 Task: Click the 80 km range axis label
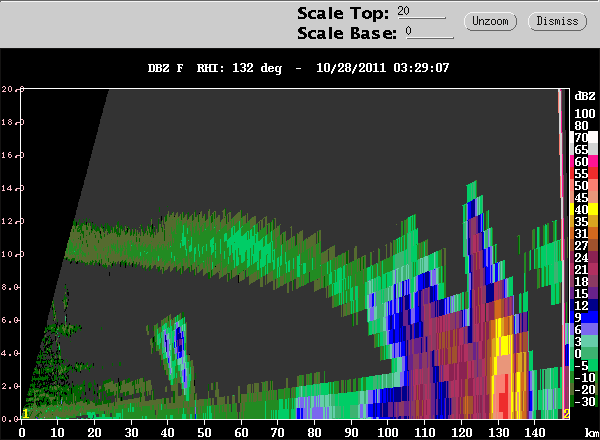(314, 433)
